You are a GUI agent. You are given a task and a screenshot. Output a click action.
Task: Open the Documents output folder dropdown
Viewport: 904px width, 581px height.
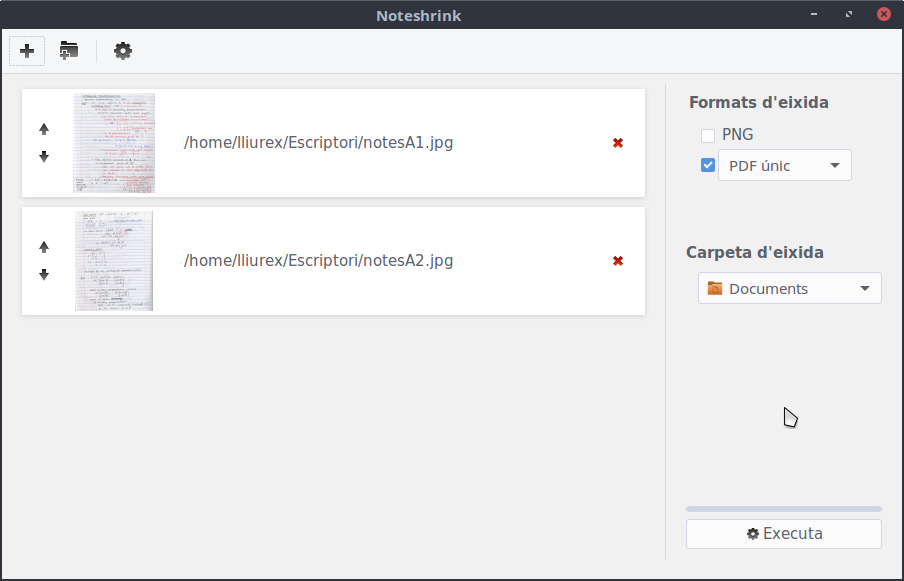click(789, 289)
